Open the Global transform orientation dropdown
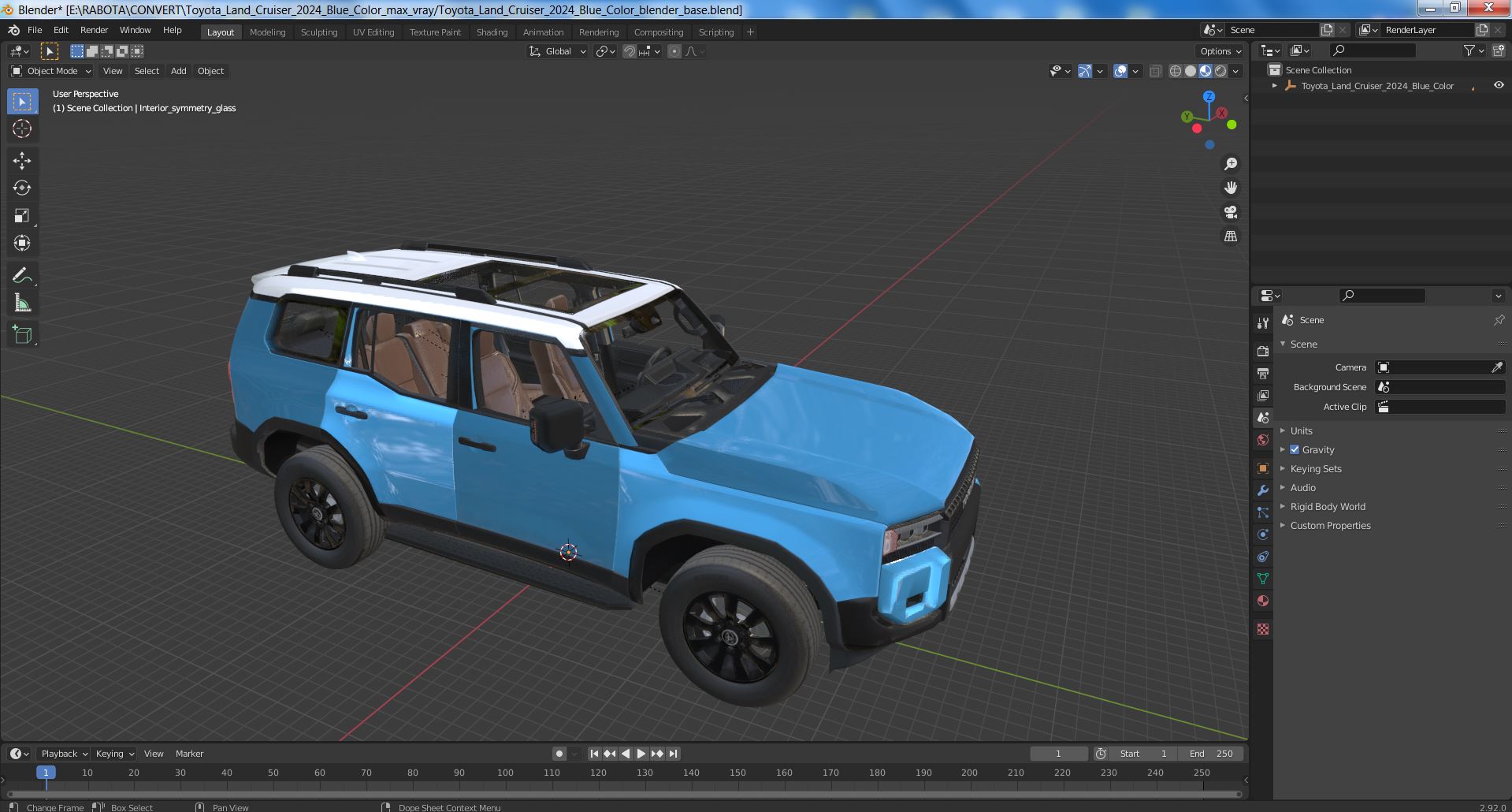Viewport: 1512px width, 812px height. pos(558,51)
